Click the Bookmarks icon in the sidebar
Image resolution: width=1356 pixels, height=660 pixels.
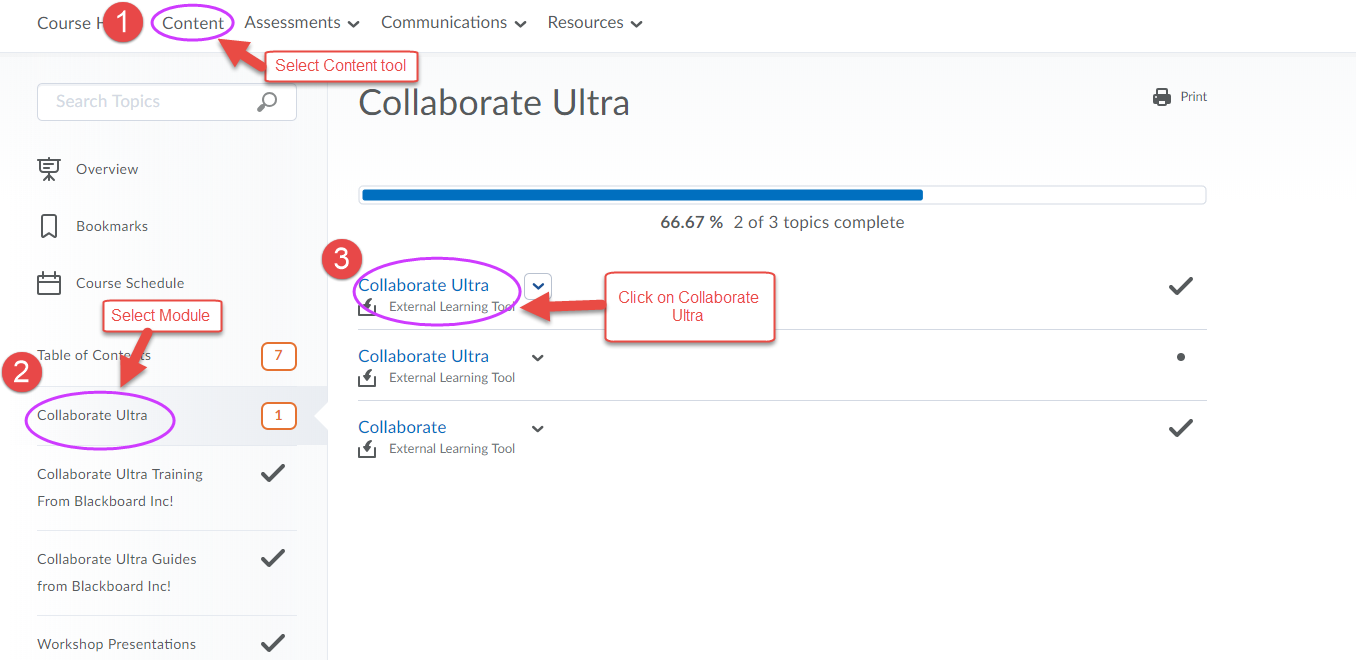click(49, 225)
